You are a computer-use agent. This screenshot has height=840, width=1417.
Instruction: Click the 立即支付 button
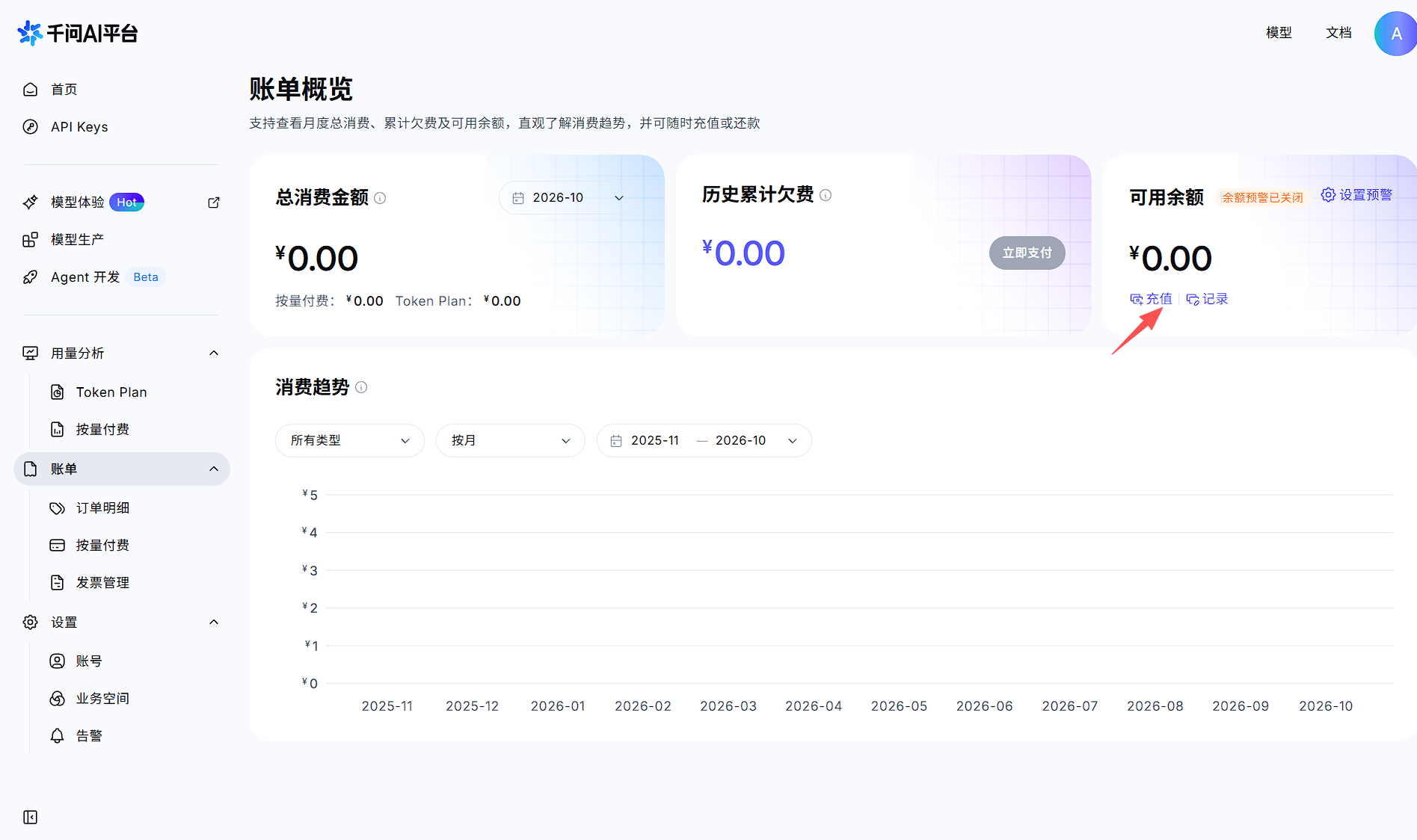click(1027, 253)
